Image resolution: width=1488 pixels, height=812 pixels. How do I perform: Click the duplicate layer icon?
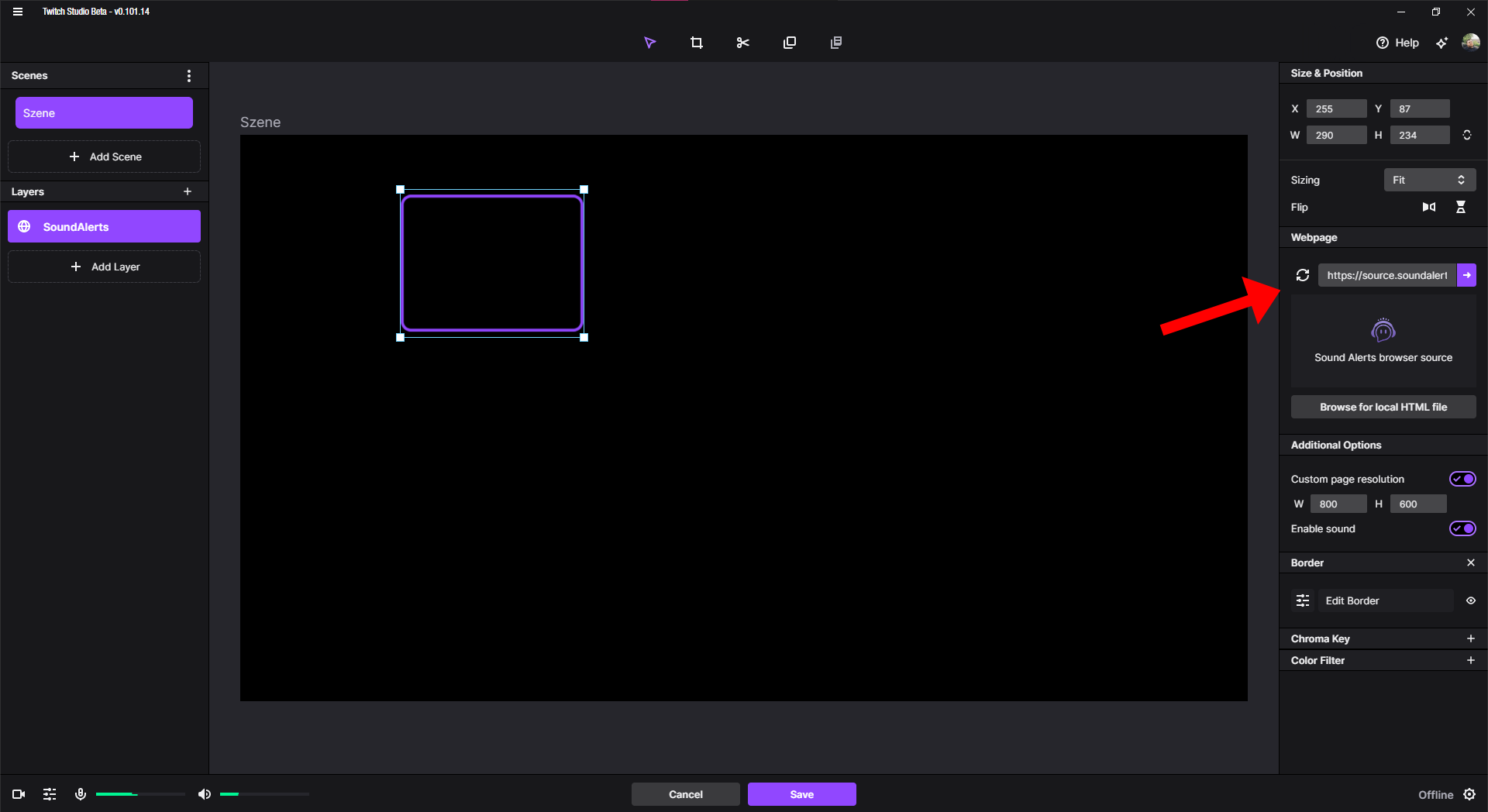789,43
